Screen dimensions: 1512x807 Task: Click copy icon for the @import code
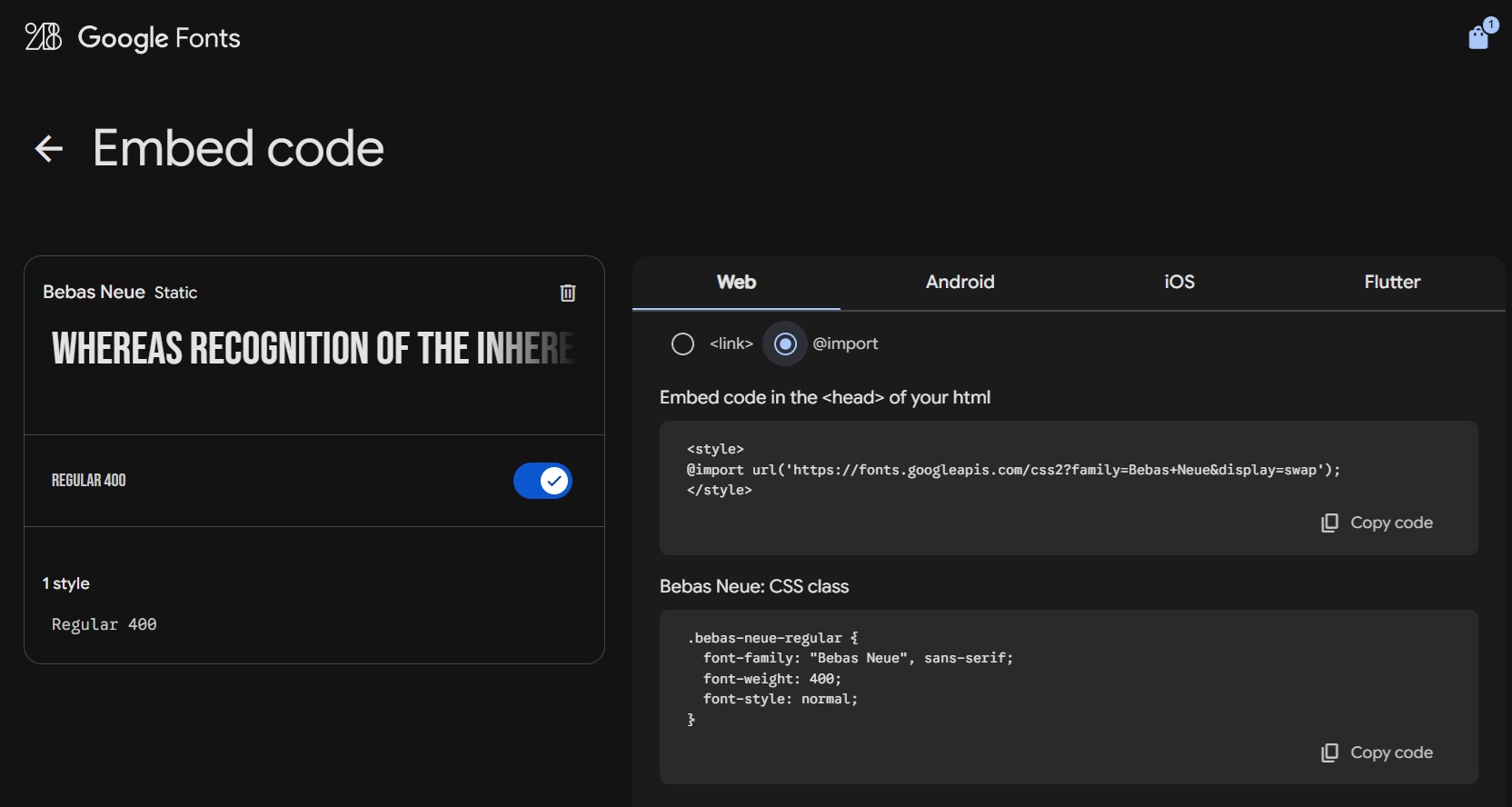(x=1330, y=523)
